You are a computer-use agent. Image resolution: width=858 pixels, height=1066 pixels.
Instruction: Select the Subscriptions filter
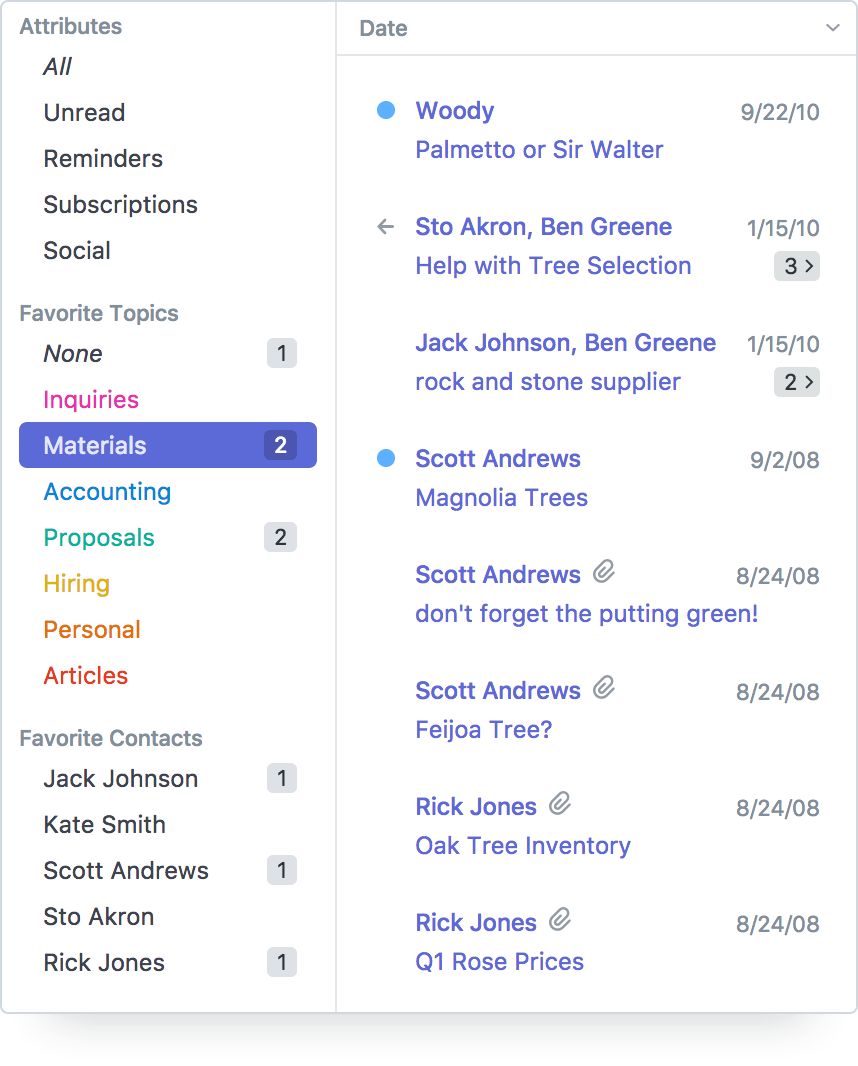[120, 205]
